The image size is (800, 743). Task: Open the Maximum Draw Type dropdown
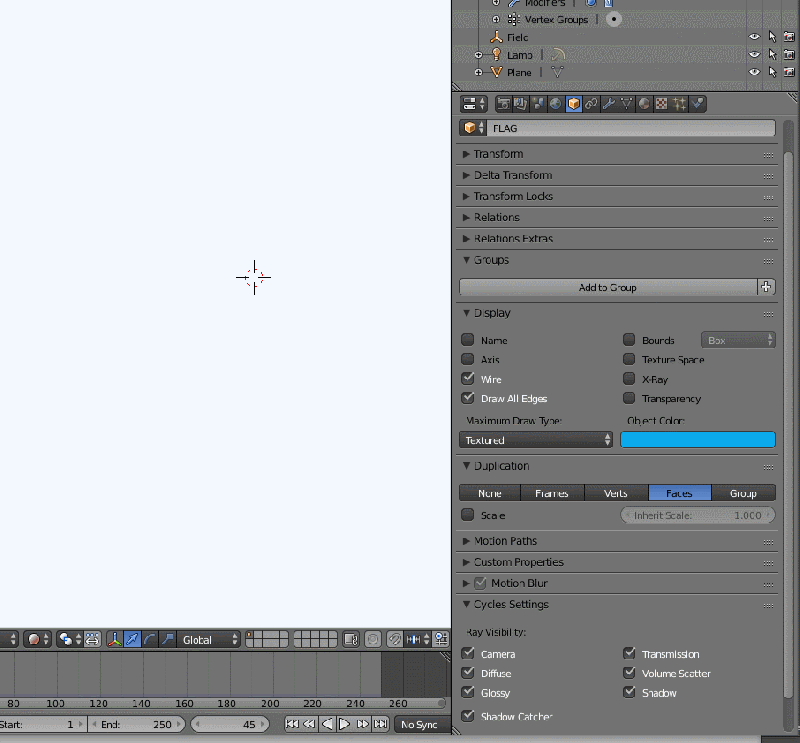tap(535, 440)
